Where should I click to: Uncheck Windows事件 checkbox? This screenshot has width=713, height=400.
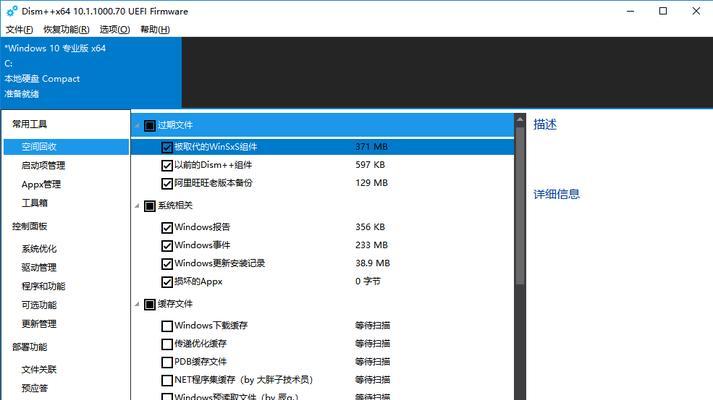[167, 245]
